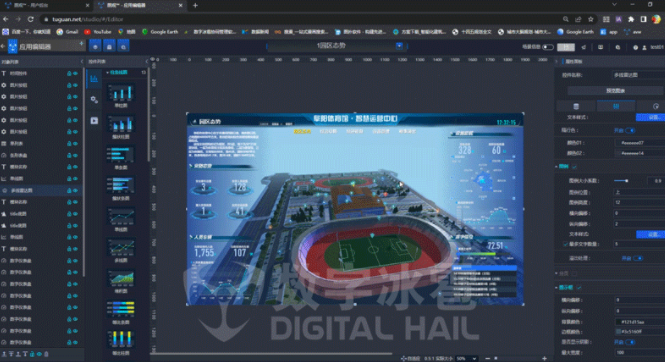The height and width of the screenshot is (362, 665).
Task: Switch to the data tab with the database icon
Action: tap(576, 106)
